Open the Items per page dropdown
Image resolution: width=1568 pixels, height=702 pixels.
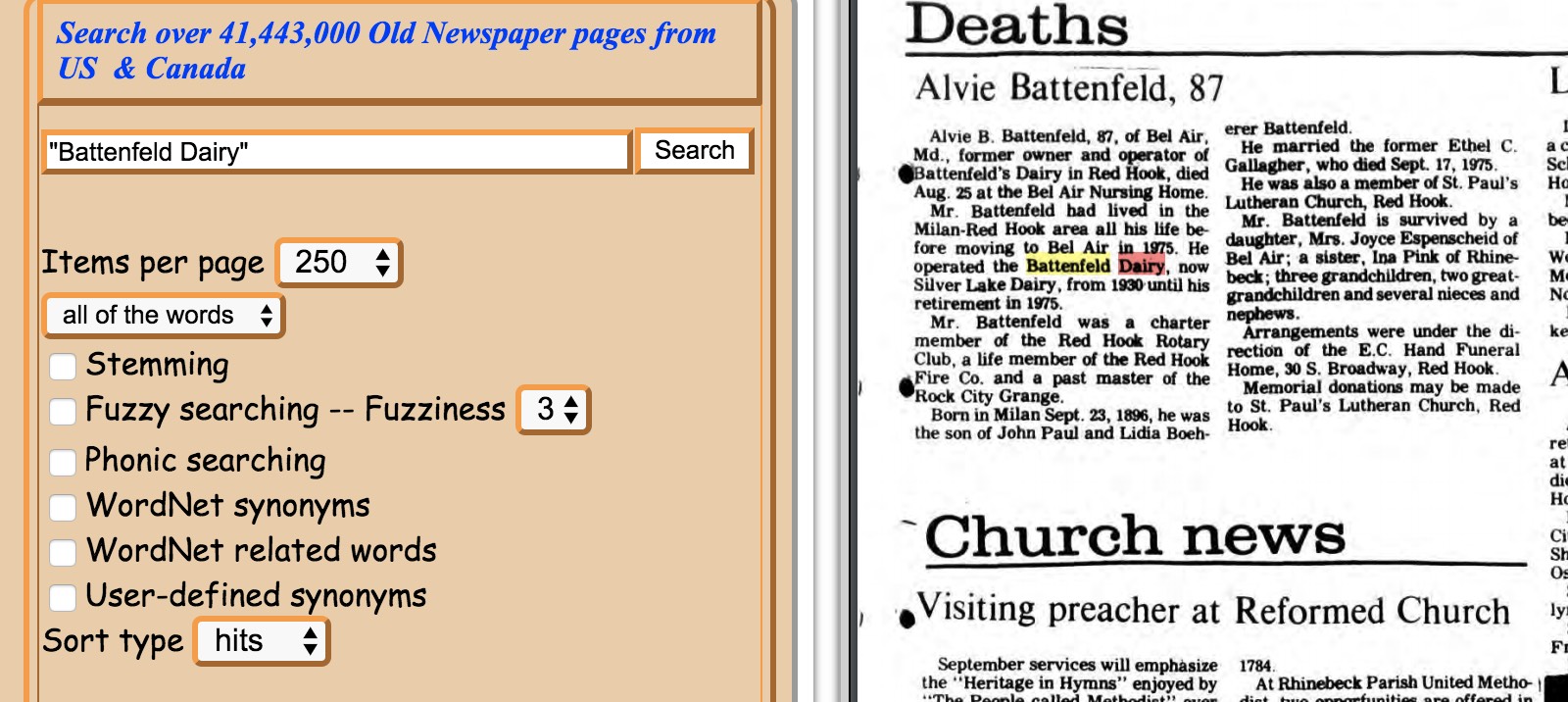pos(339,263)
